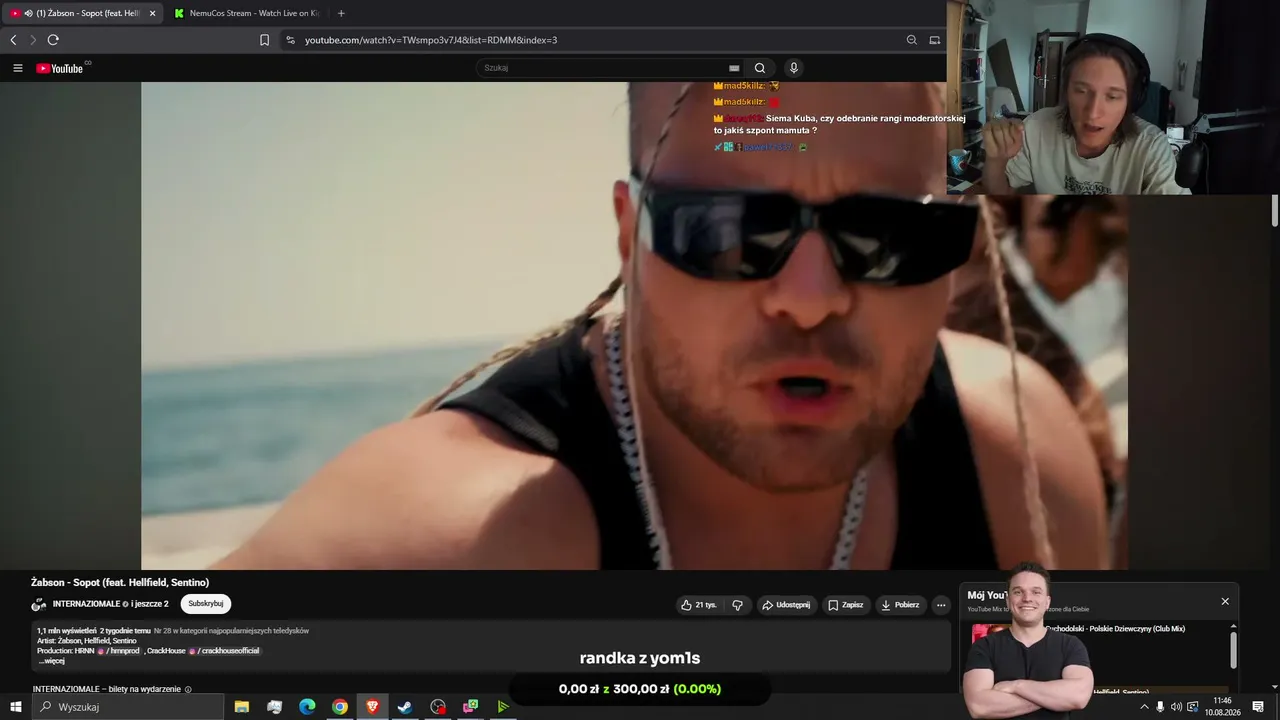Click the video title Żabson - Sopot
This screenshot has width=1280, height=720.
[120, 583]
